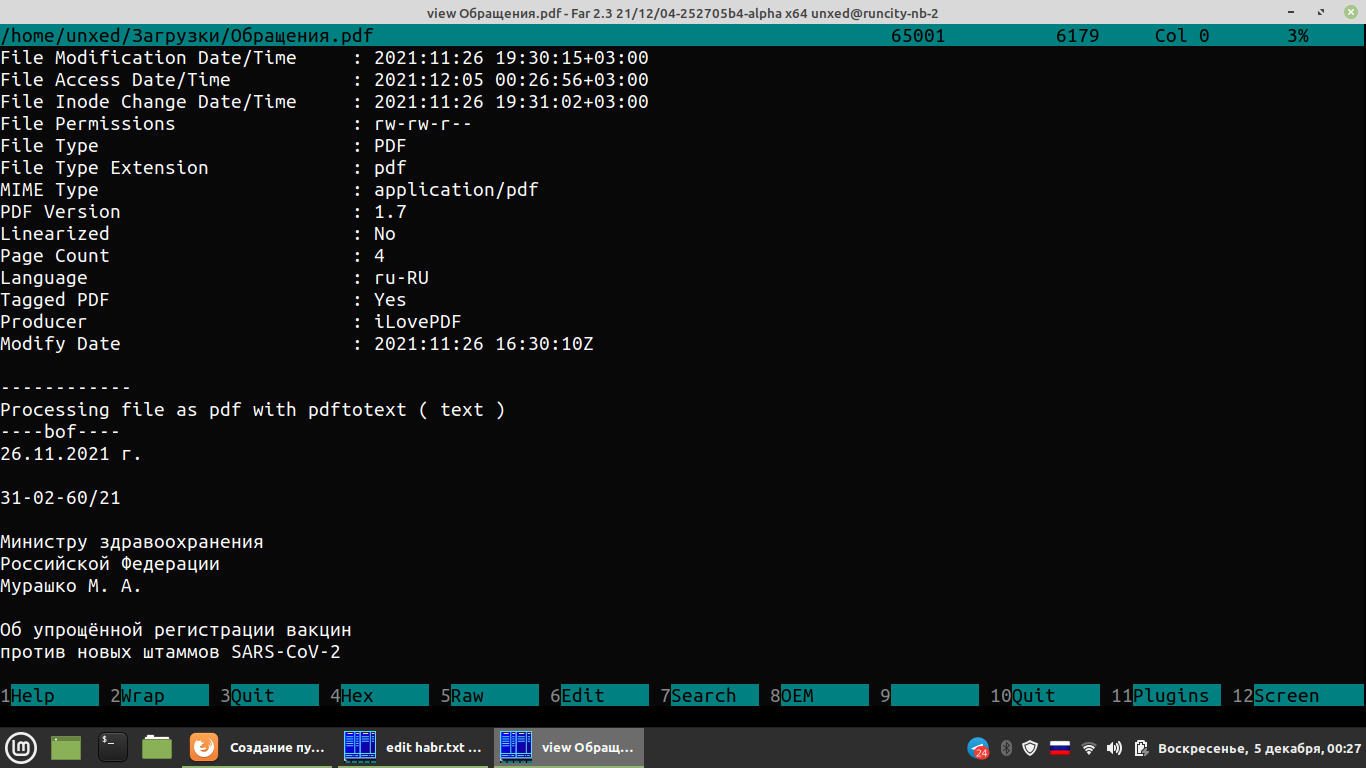Screen dimensions: 1366x768
Task: Click the producer value iLovePDF
Action: (x=418, y=322)
